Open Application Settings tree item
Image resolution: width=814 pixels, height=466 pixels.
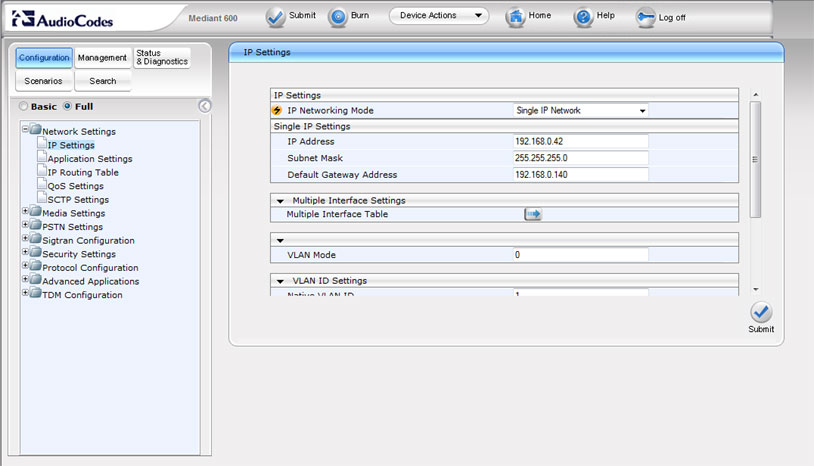click(x=90, y=159)
